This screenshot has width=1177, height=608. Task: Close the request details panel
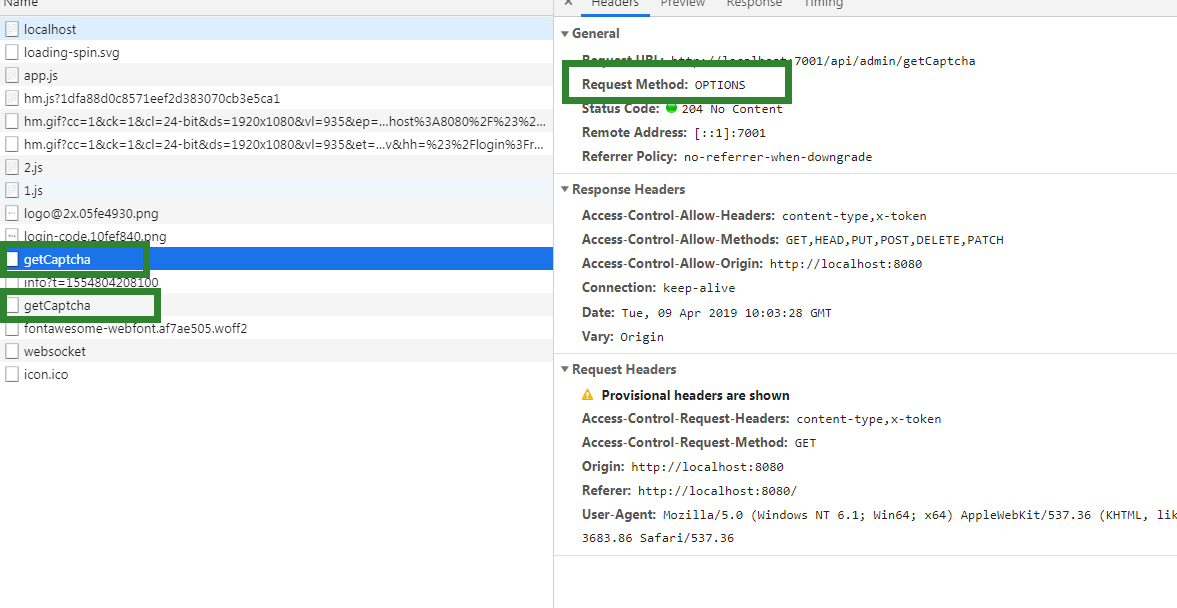click(x=567, y=5)
